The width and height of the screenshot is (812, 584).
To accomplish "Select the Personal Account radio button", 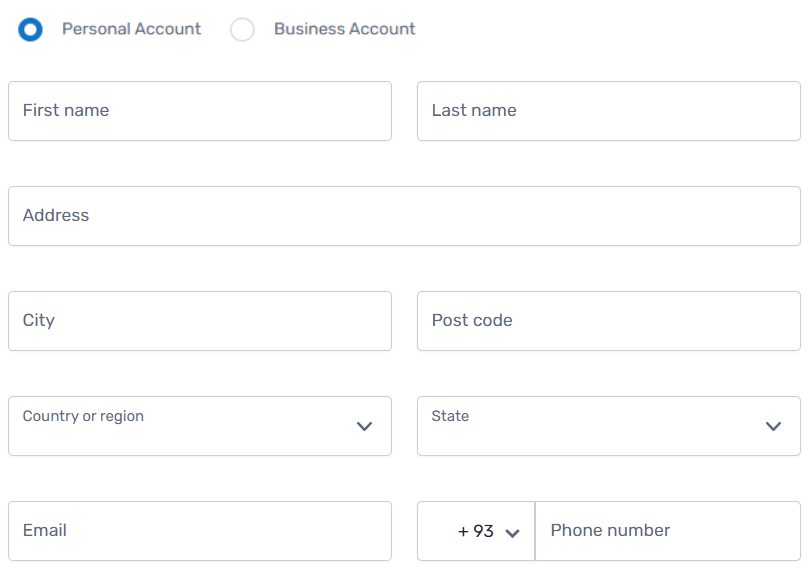I will tap(30, 29).
